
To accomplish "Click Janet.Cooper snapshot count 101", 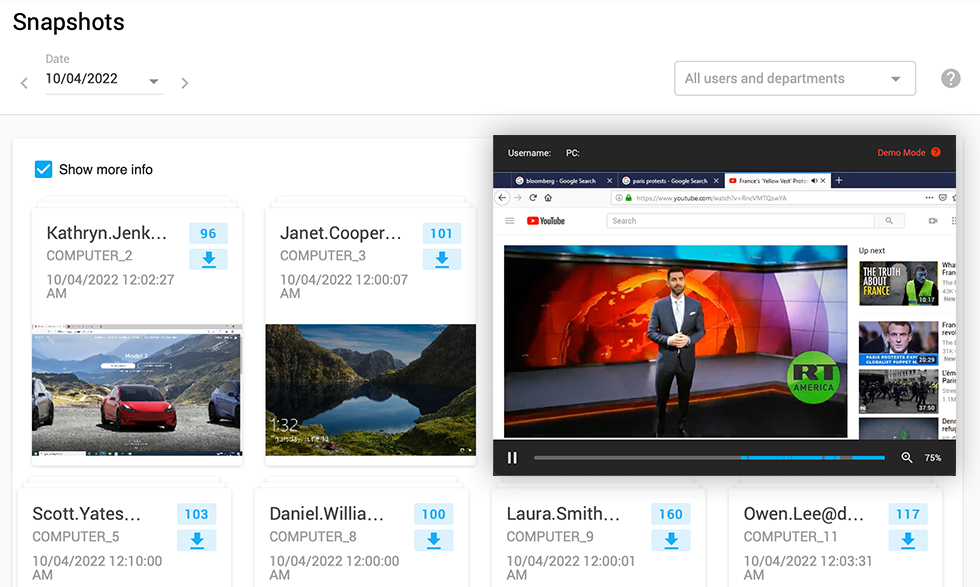I will pyautogui.click(x=442, y=234).
